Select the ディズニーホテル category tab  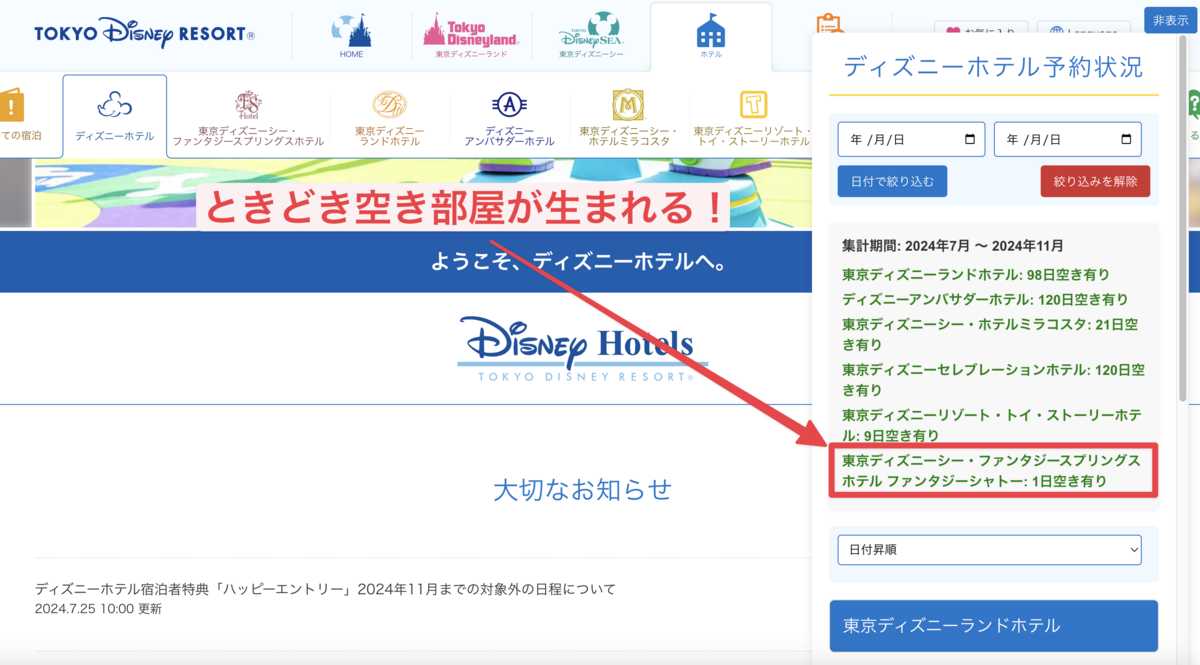114,116
